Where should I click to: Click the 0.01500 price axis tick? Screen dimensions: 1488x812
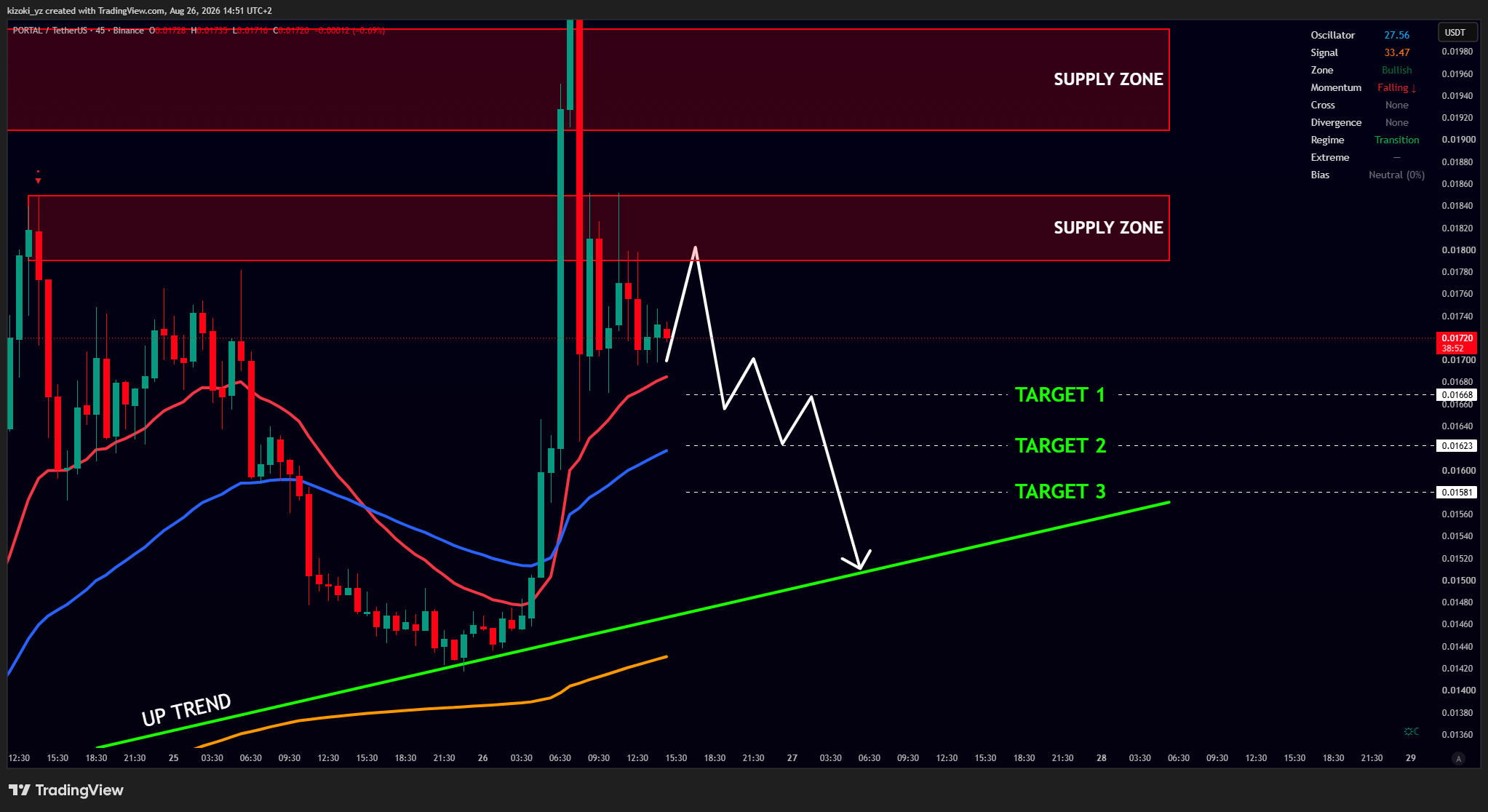[1458, 581]
